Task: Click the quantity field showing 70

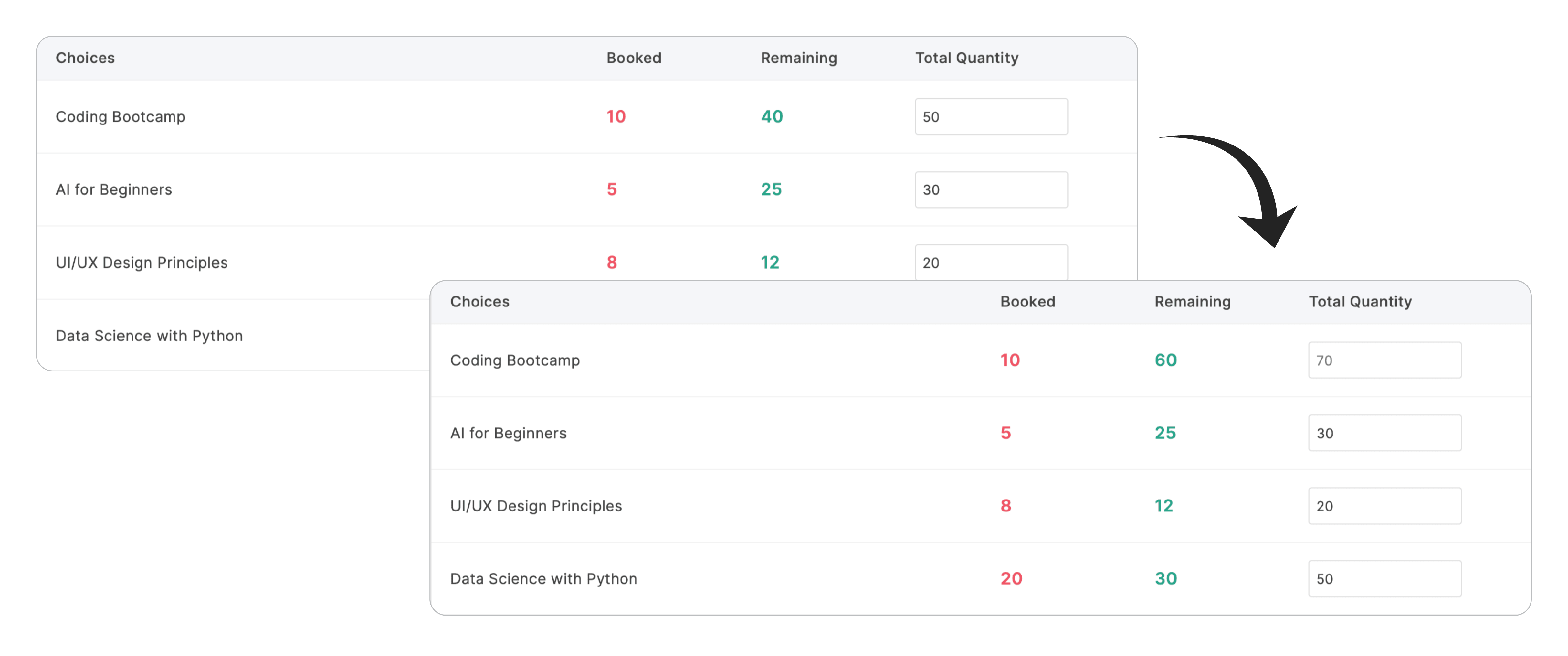Action: (1384, 360)
